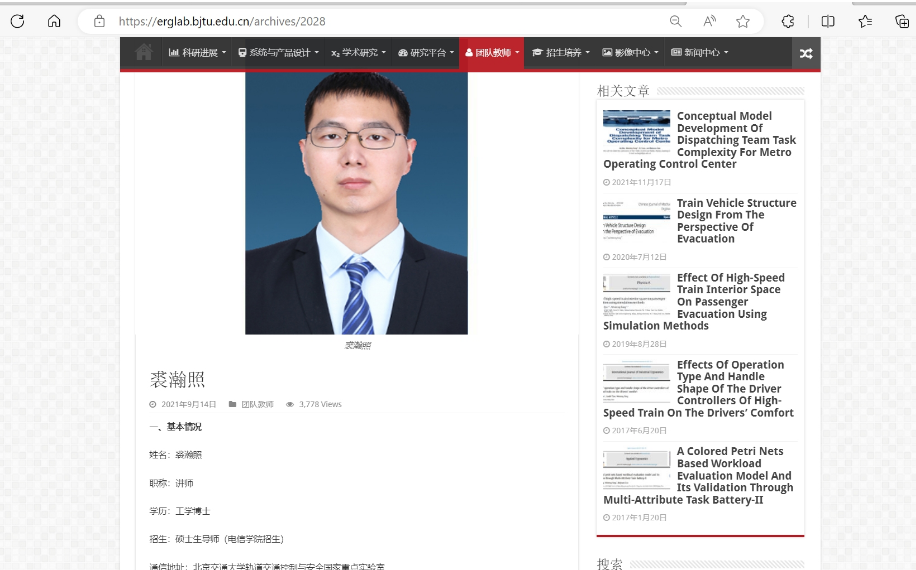Click the browser home icon

(54, 21)
